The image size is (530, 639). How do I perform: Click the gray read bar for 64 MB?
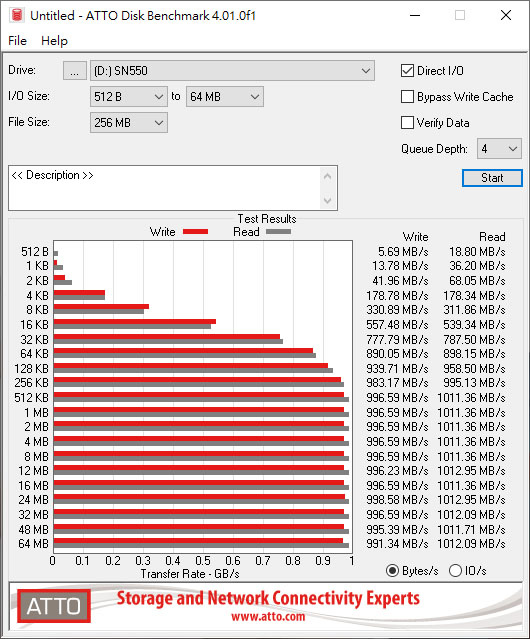click(201, 546)
